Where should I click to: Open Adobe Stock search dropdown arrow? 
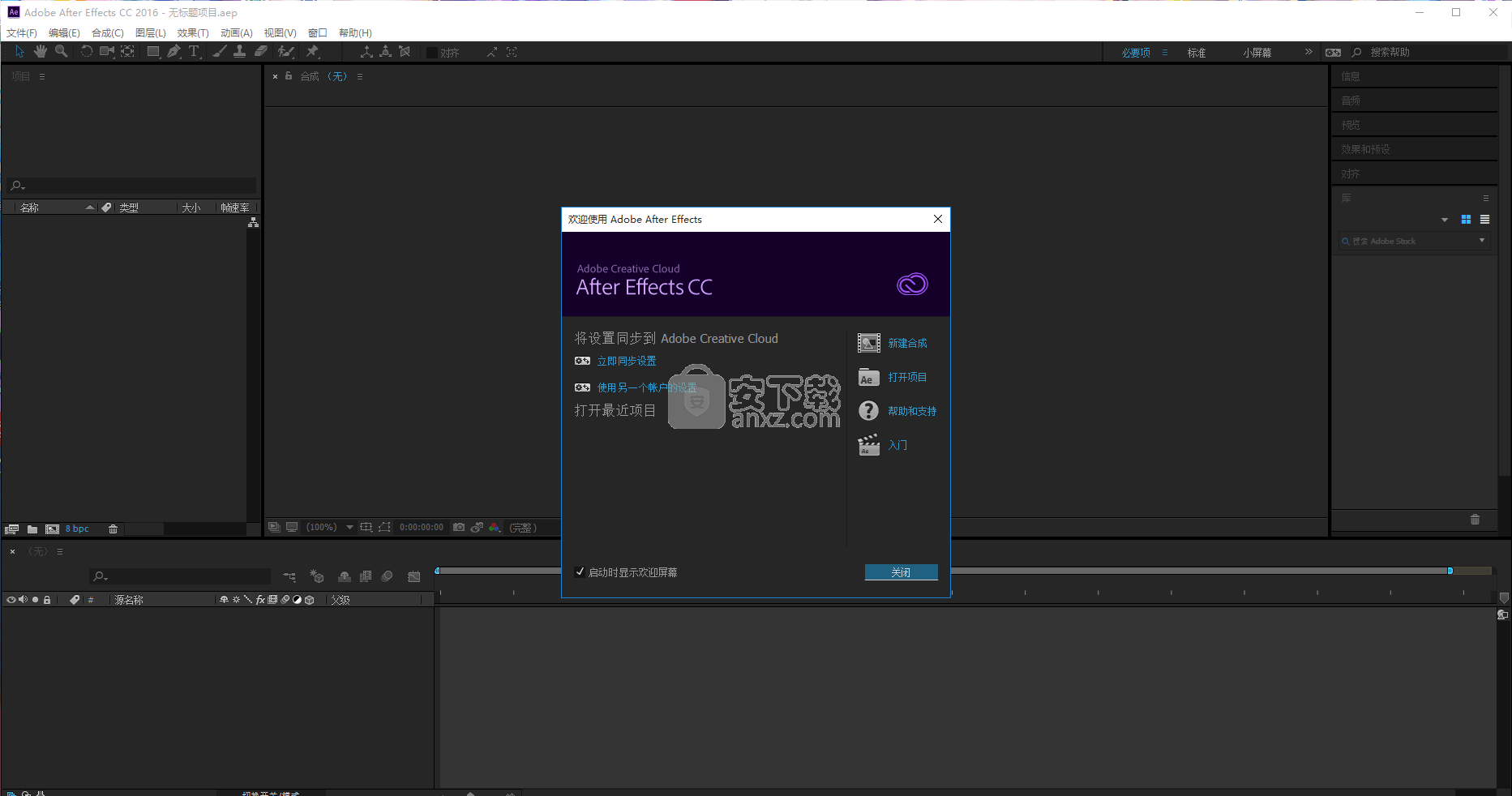pyautogui.click(x=1482, y=241)
